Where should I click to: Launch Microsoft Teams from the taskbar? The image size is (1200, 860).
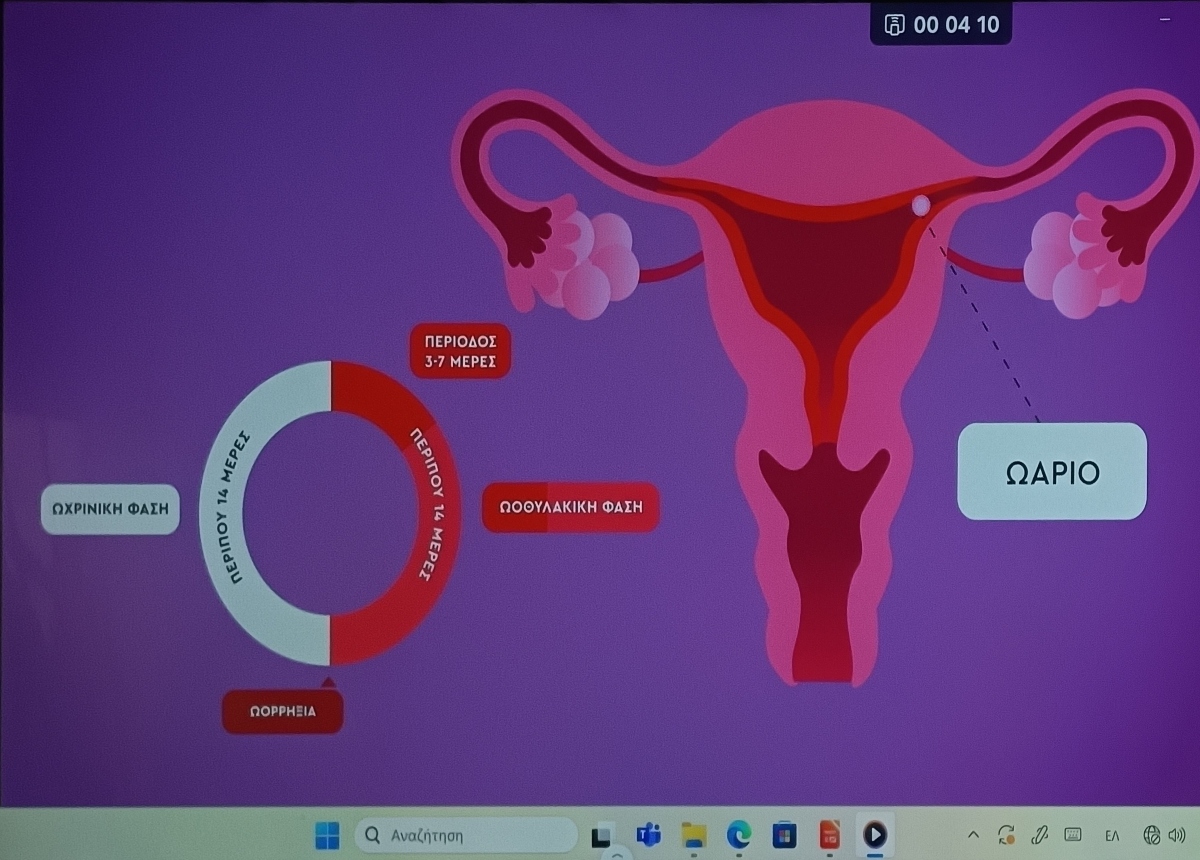(x=648, y=835)
